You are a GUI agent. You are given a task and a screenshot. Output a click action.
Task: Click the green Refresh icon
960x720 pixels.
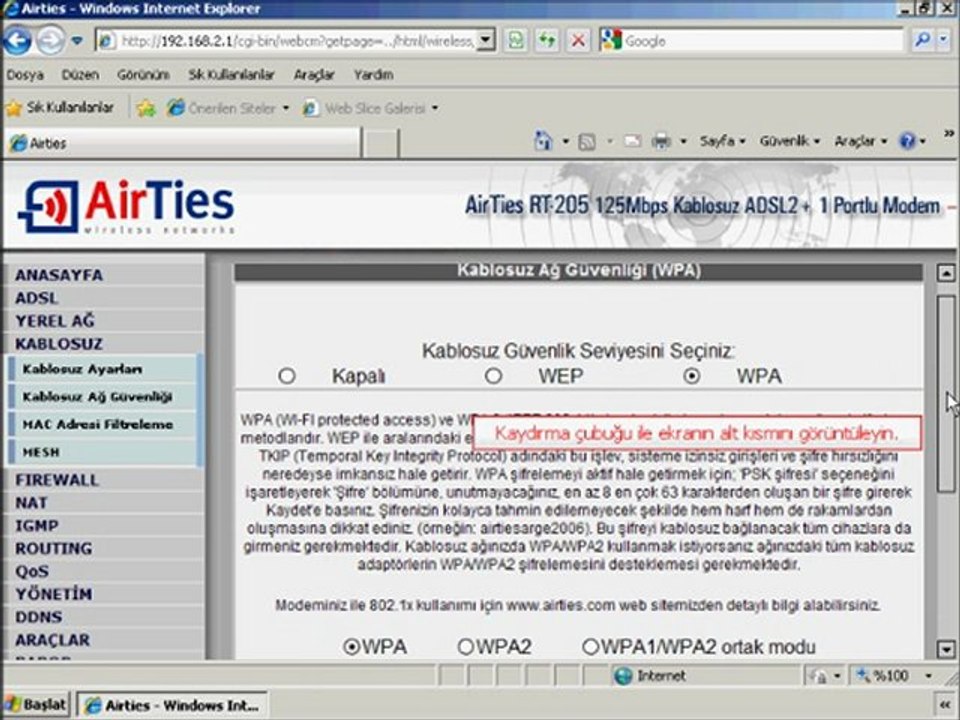coord(547,41)
